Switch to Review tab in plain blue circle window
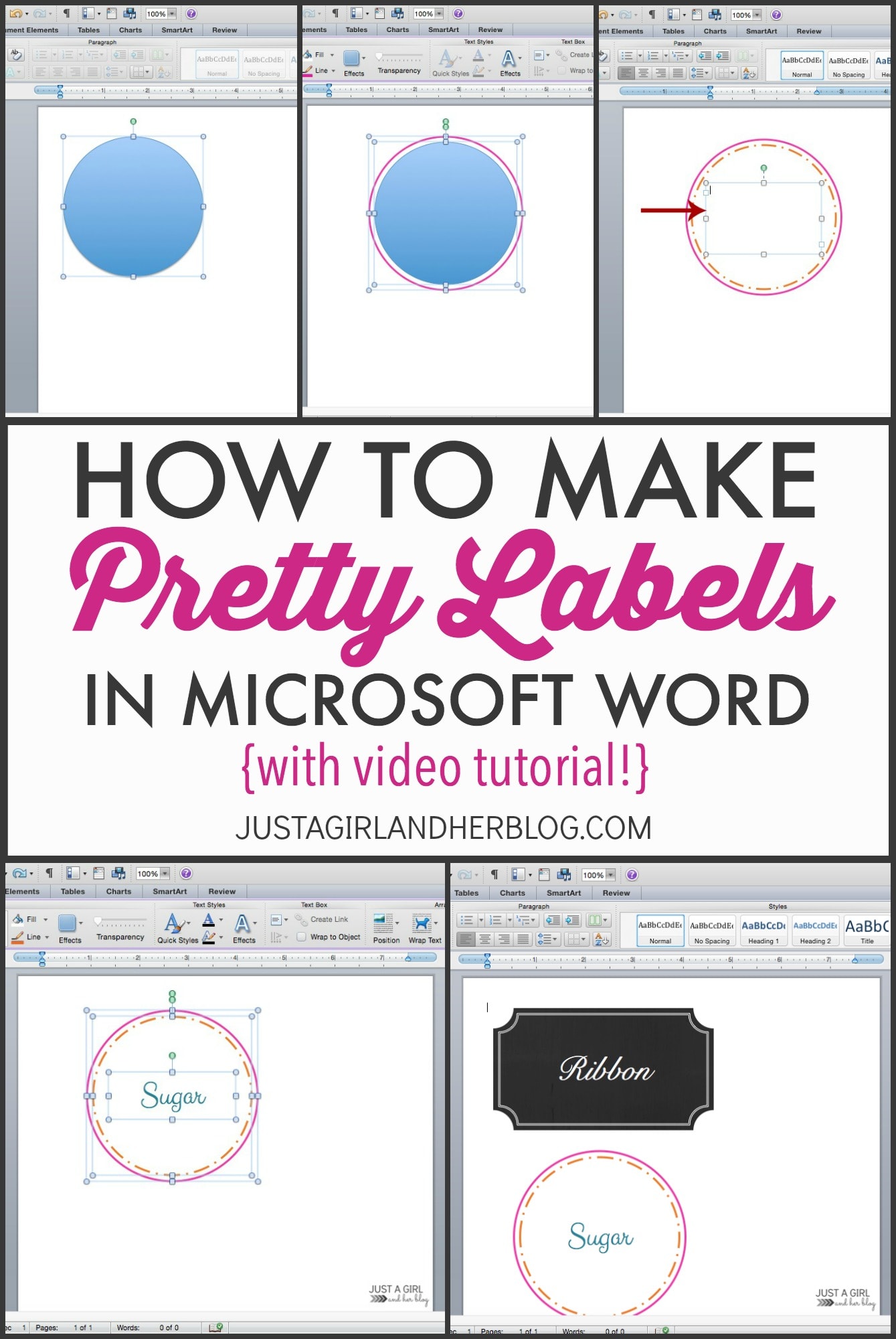Screen dimensions: 896x1339 coord(224,30)
